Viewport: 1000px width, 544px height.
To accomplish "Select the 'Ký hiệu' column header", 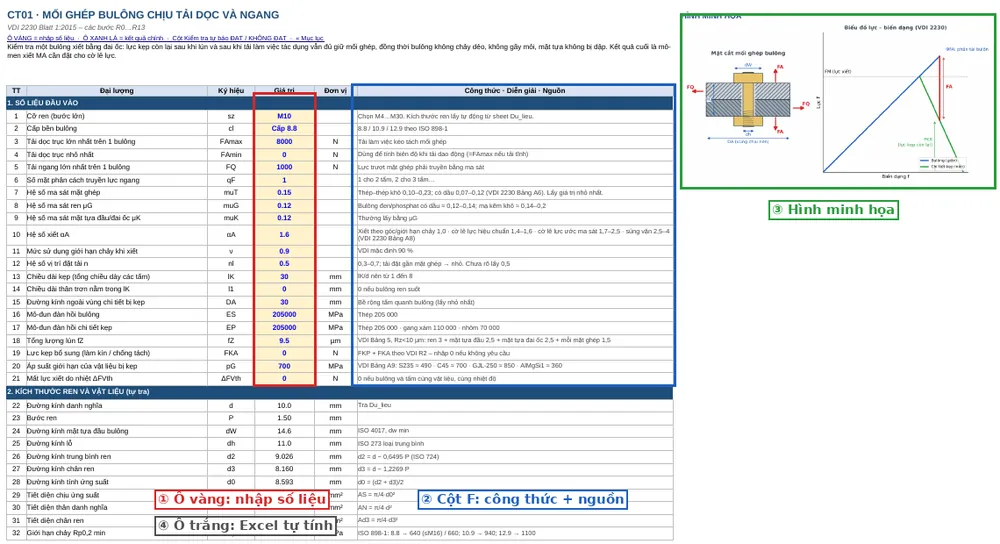I will [231, 91].
